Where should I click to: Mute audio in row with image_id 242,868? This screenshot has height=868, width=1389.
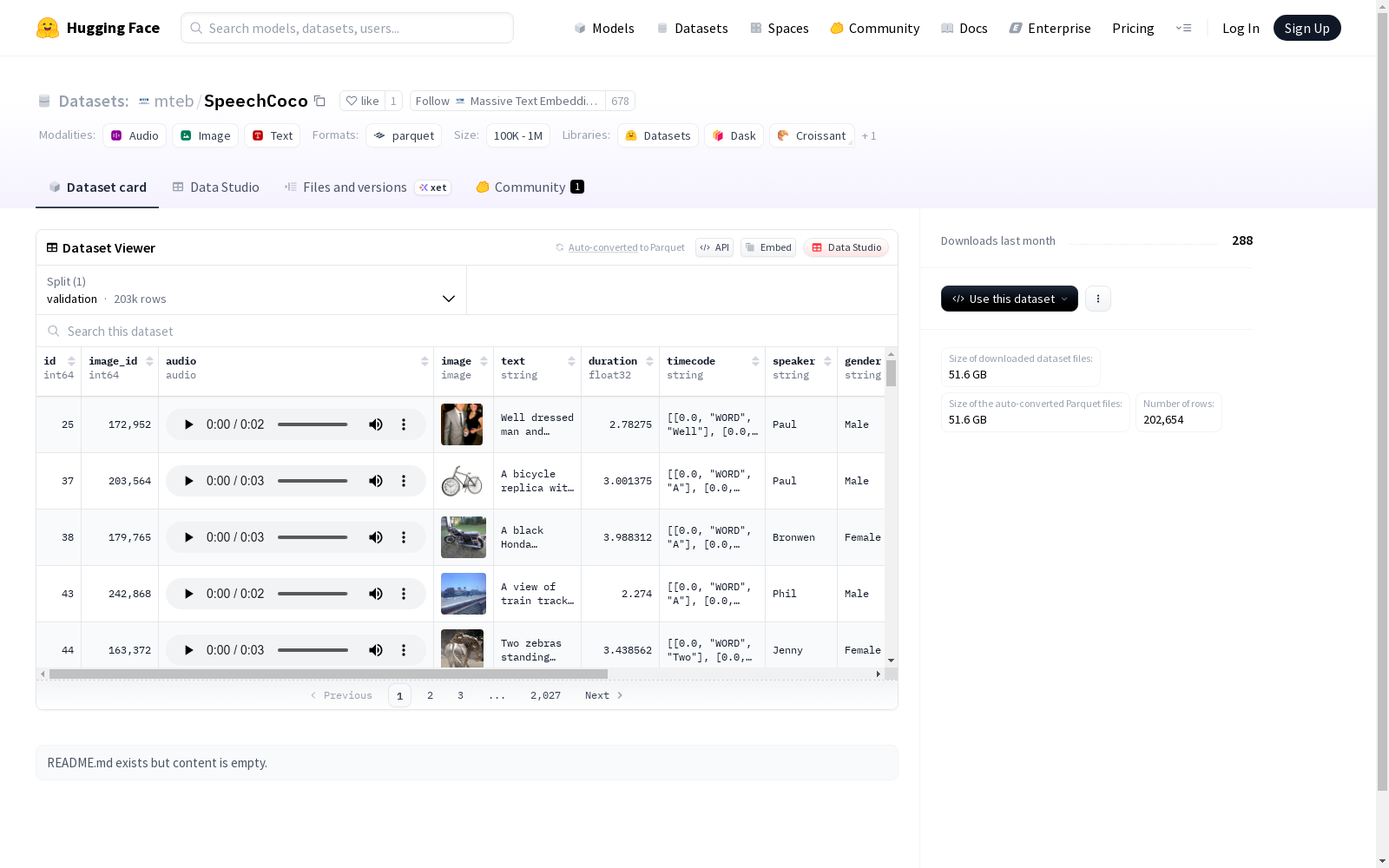click(376, 594)
